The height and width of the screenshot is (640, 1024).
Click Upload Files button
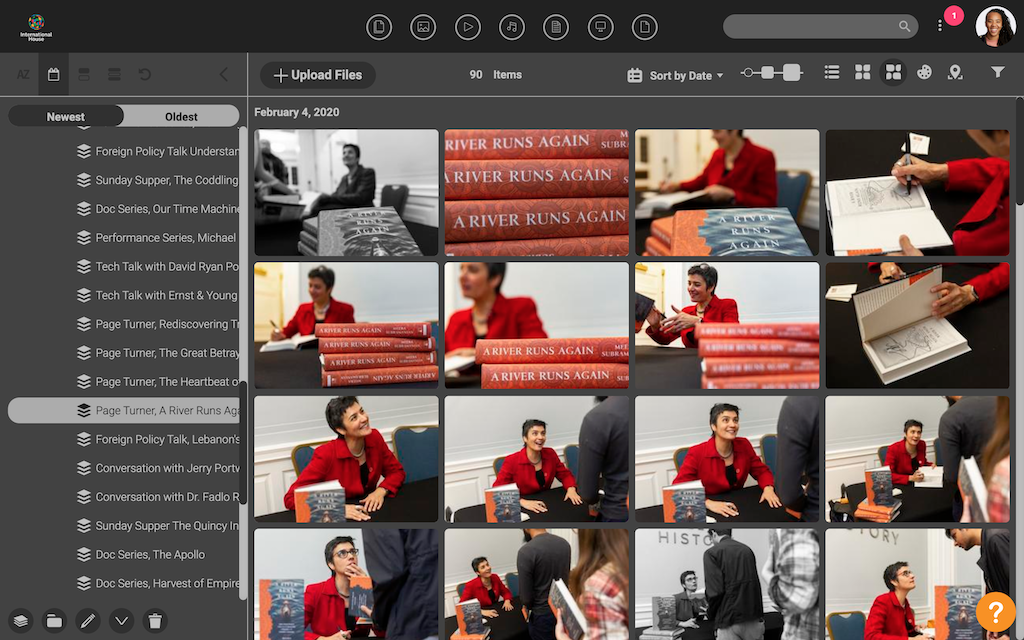[x=318, y=75]
